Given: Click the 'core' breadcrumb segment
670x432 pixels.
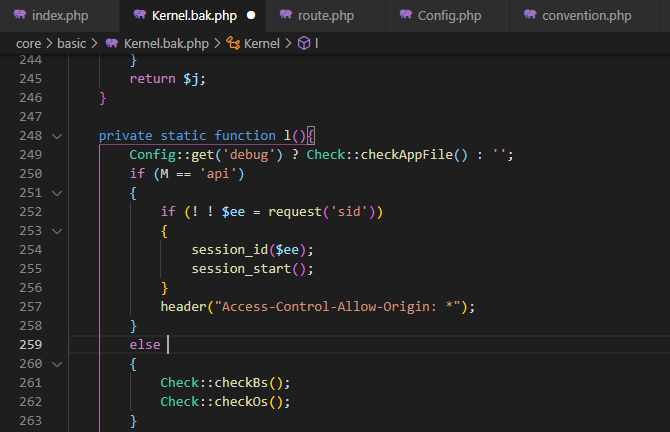Looking at the screenshot, I should click(28, 44).
